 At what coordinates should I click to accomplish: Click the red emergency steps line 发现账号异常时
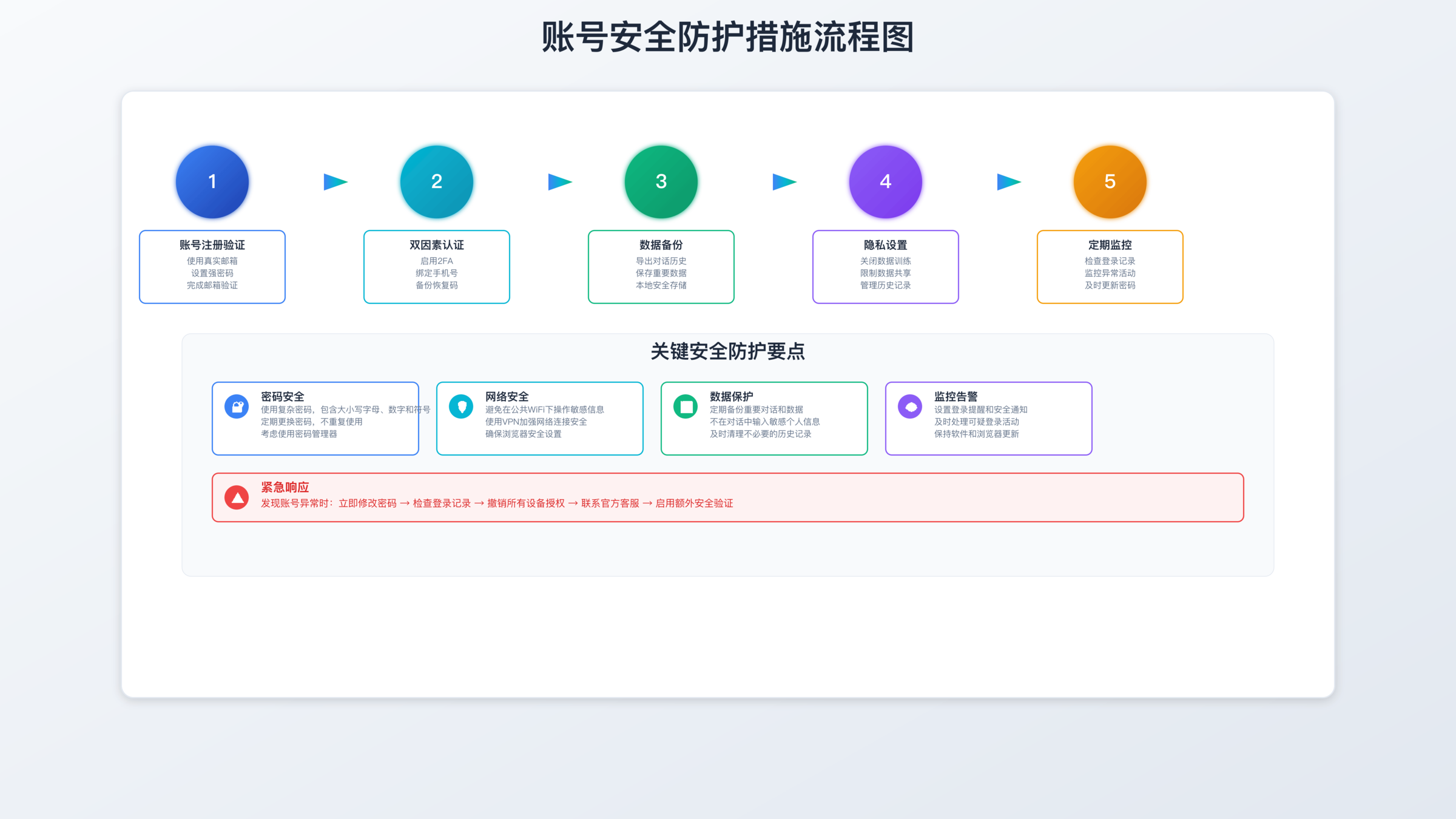497,503
